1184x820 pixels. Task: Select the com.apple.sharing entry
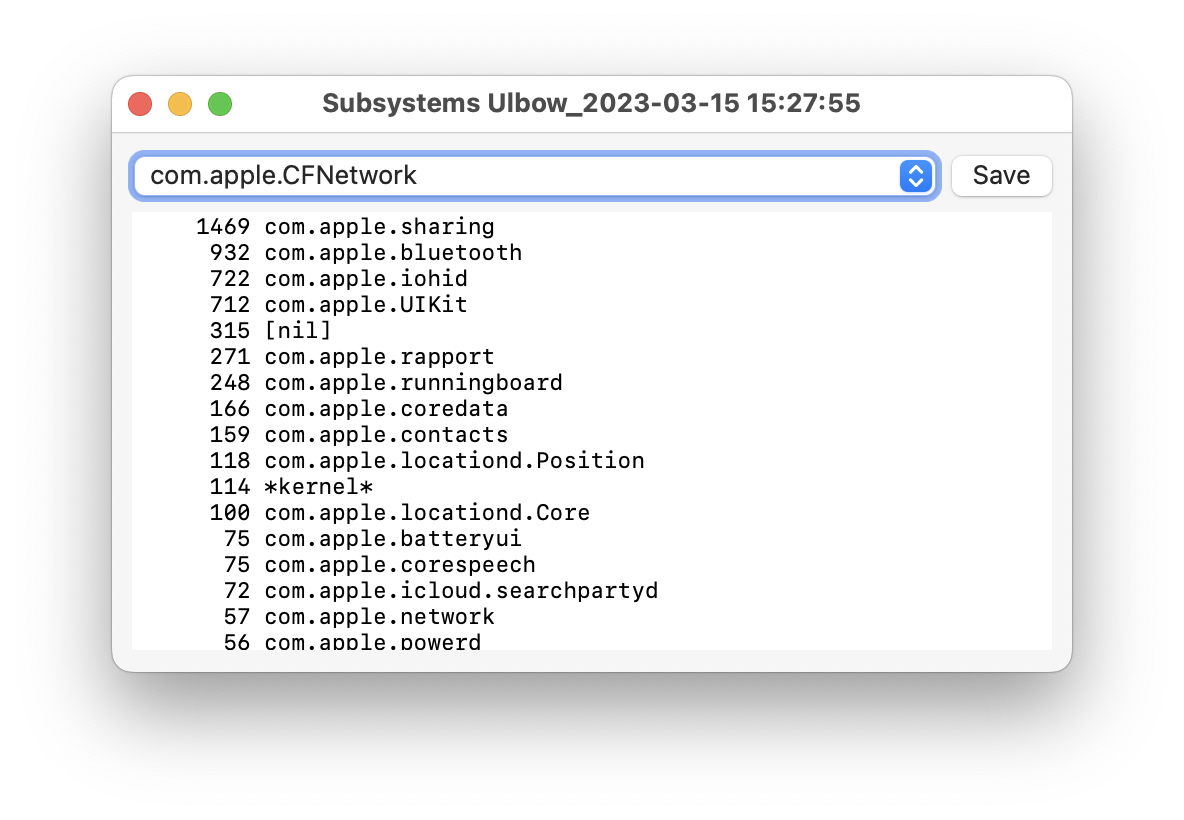pos(379,227)
